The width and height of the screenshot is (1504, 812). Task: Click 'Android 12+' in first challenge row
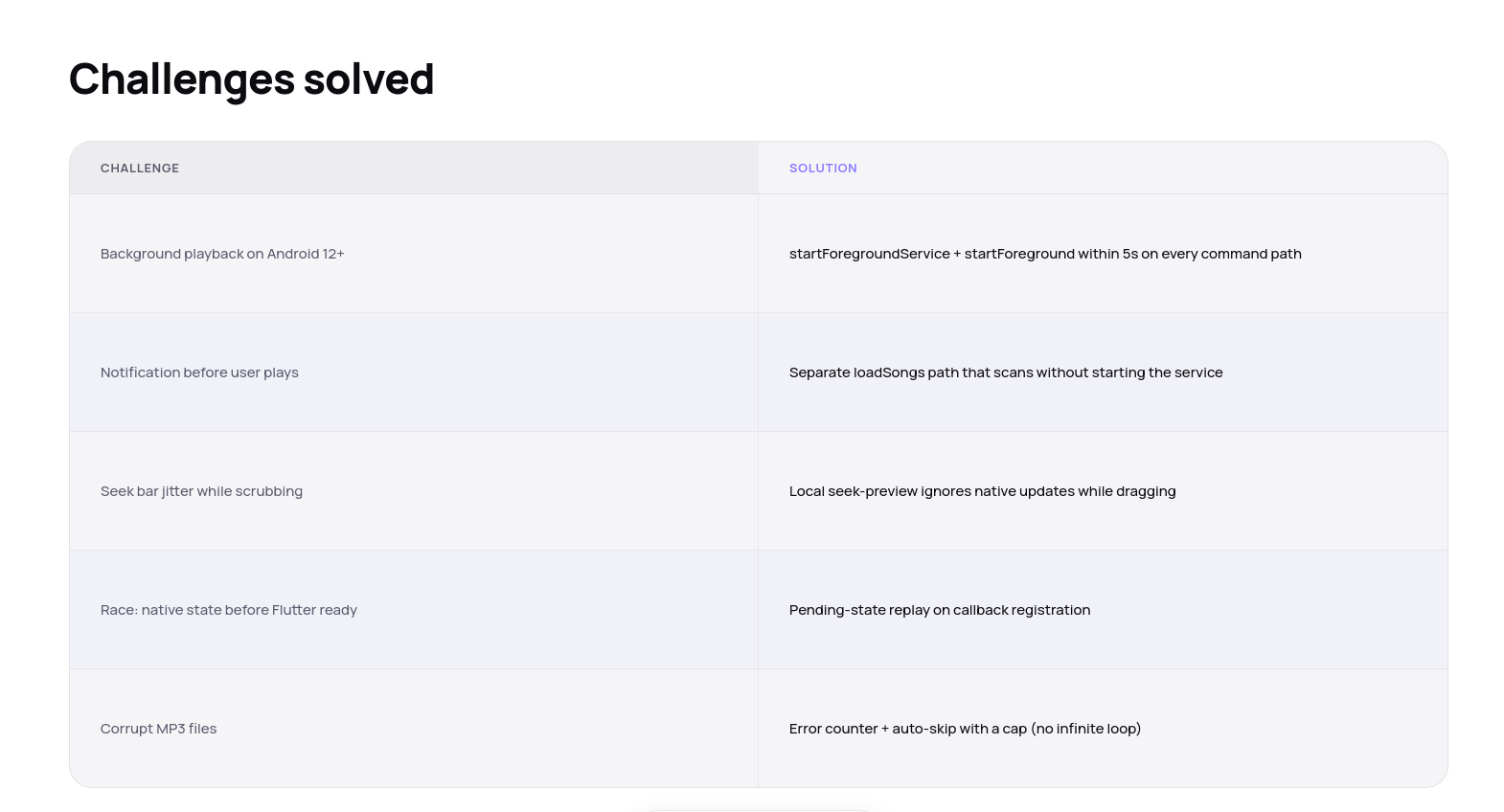(x=306, y=254)
